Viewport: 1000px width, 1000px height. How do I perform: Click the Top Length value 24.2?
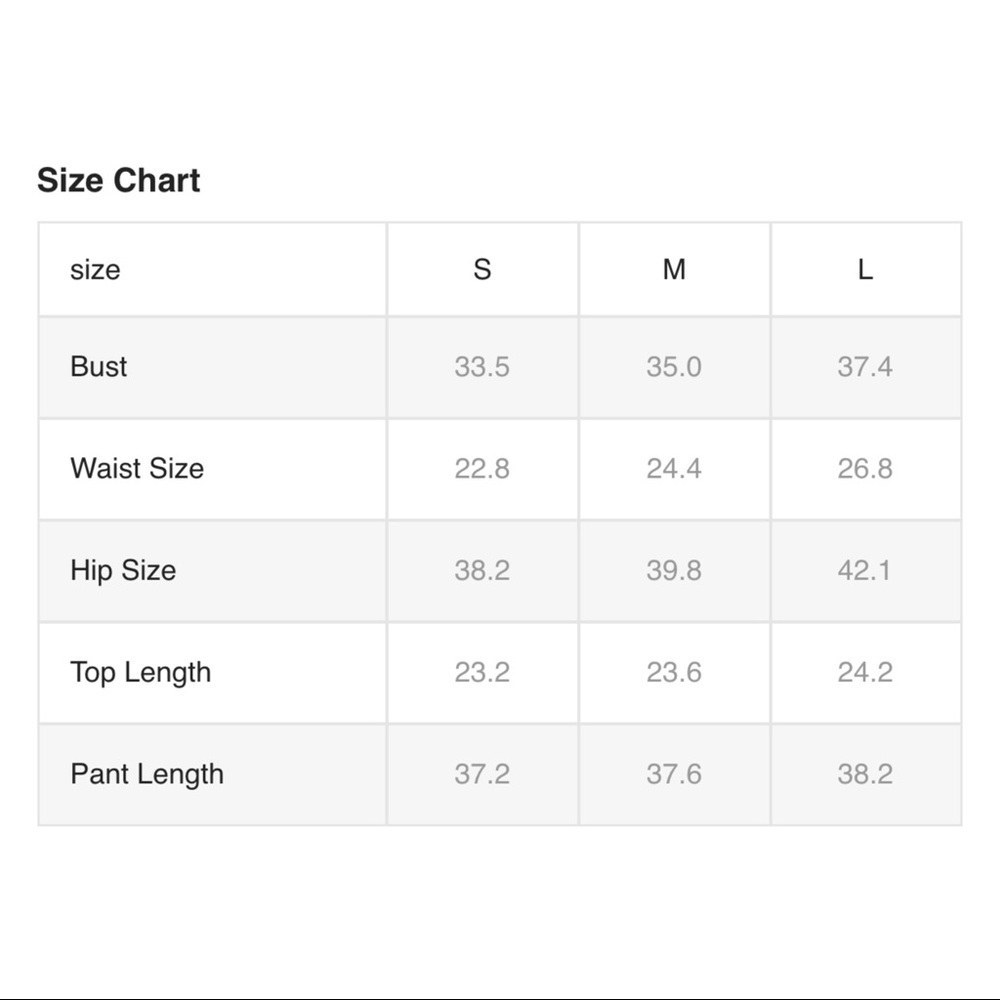pos(865,672)
